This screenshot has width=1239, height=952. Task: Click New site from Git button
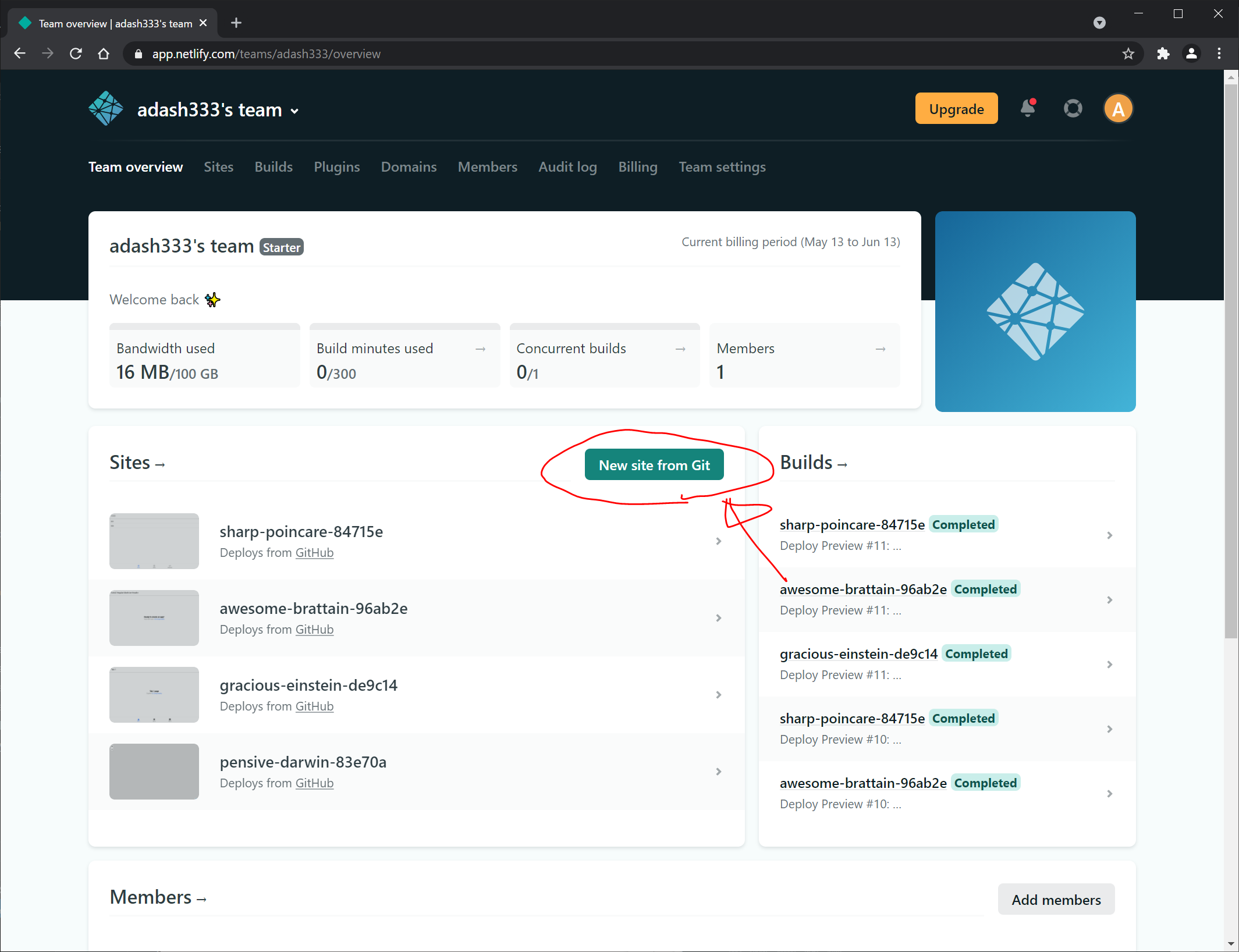(x=654, y=465)
